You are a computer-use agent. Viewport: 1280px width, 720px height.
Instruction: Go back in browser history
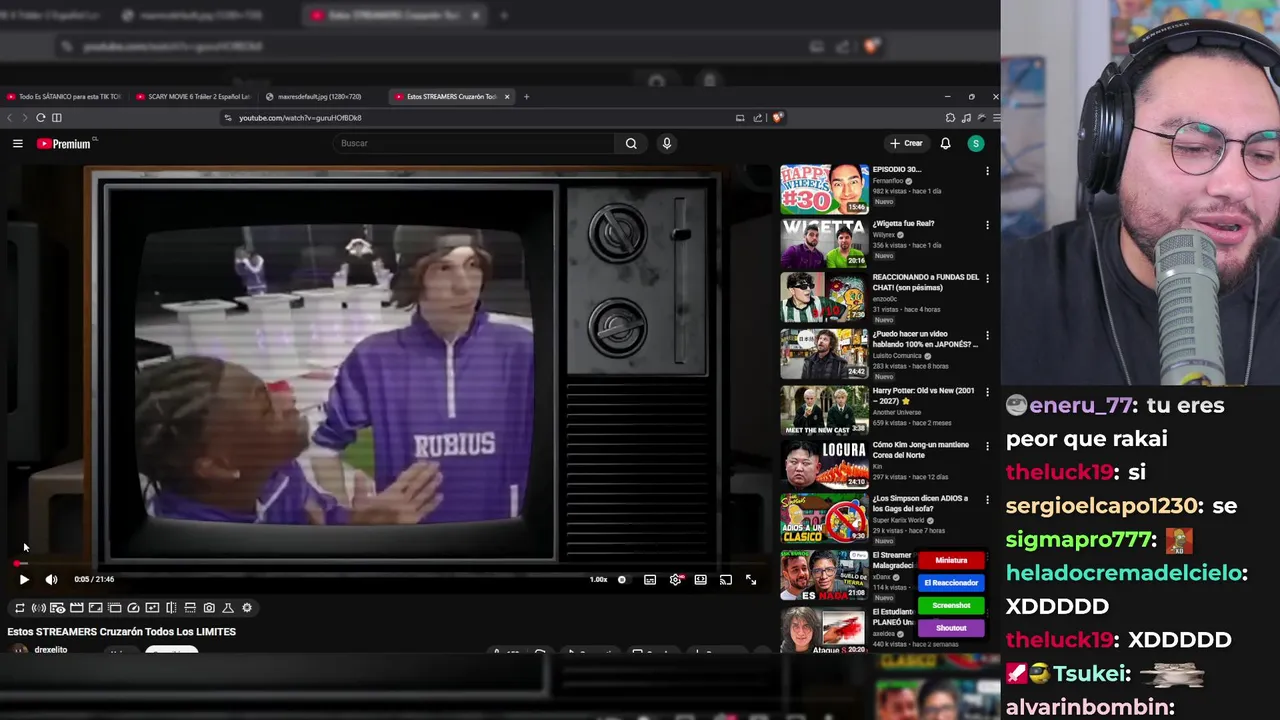[x=10, y=117]
